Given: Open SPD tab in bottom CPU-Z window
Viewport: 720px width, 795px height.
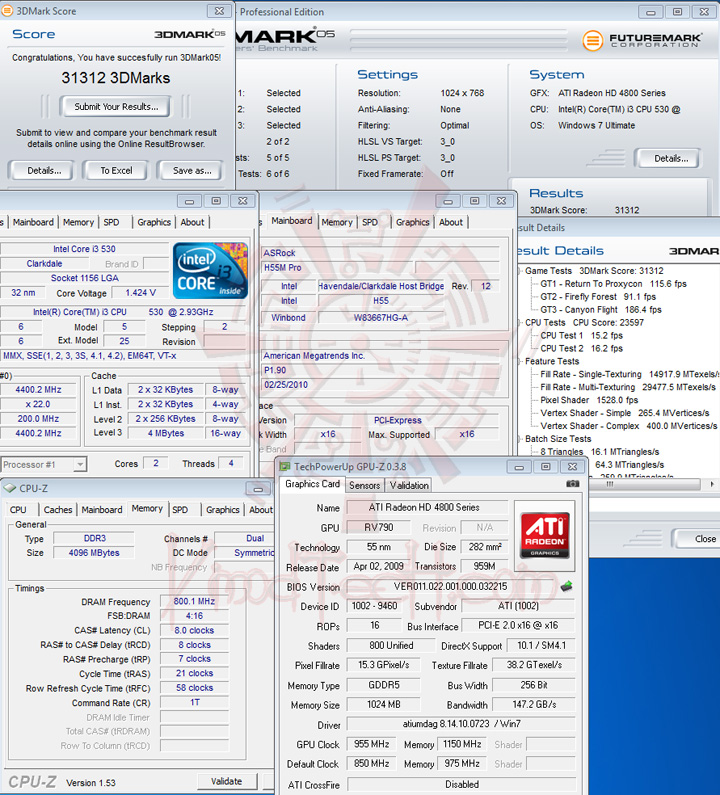Looking at the screenshot, I should pyautogui.click(x=180, y=510).
